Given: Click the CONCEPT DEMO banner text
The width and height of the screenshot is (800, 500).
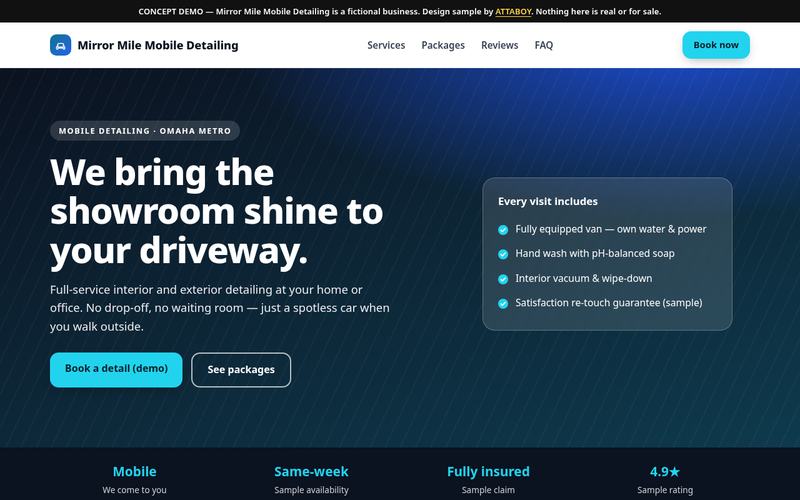Looking at the screenshot, I should pyautogui.click(x=399, y=11).
